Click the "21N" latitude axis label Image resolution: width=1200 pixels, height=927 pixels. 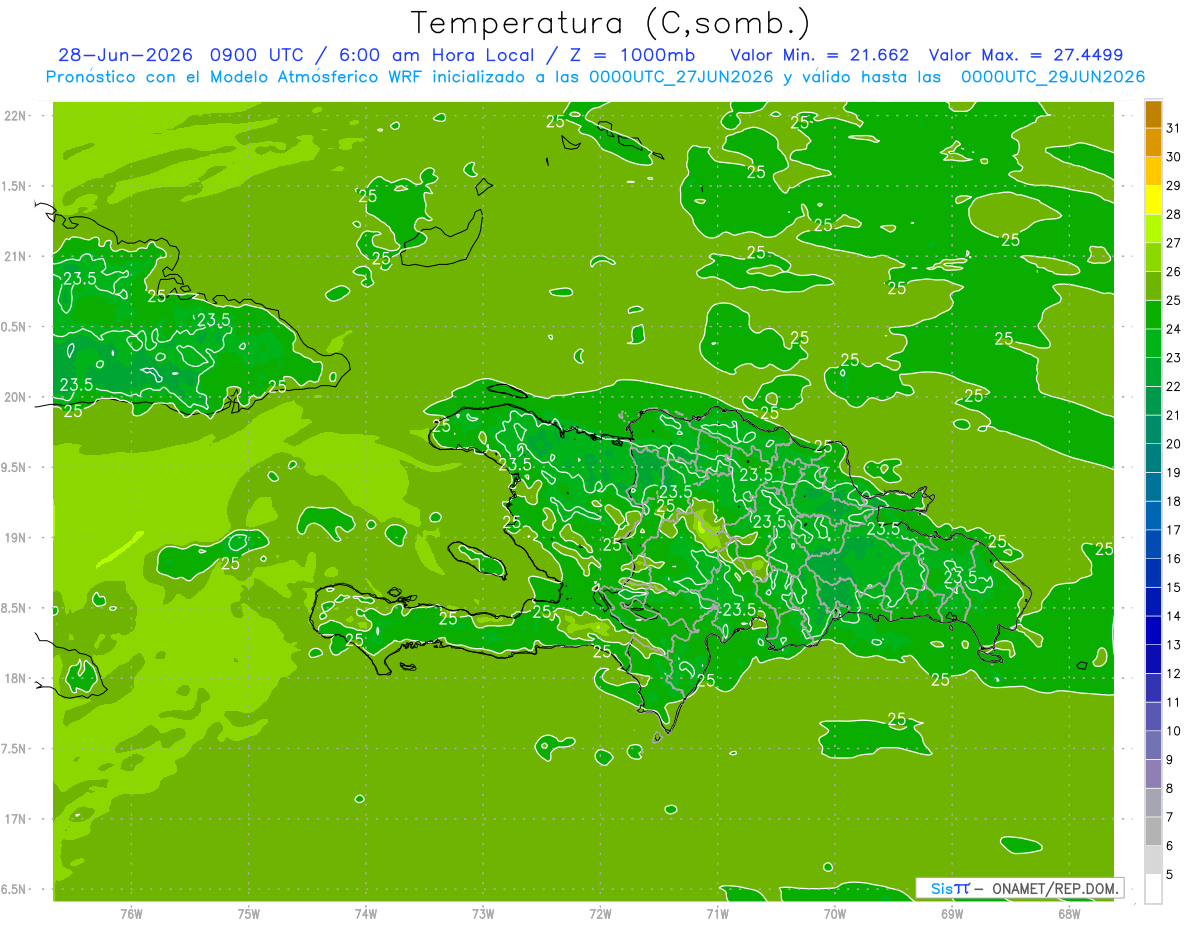coord(16,256)
